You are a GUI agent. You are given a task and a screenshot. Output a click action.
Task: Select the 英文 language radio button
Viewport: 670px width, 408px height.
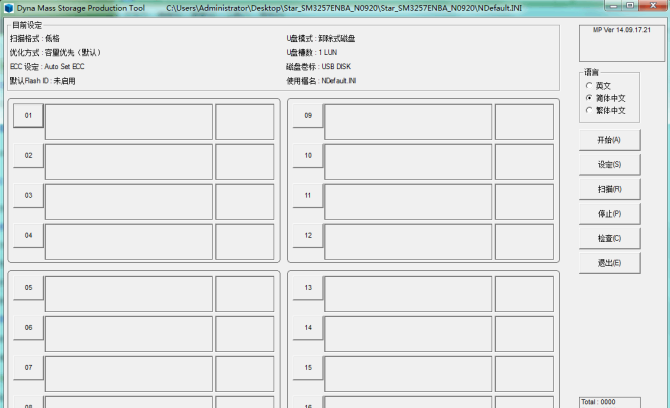click(589, 86)
